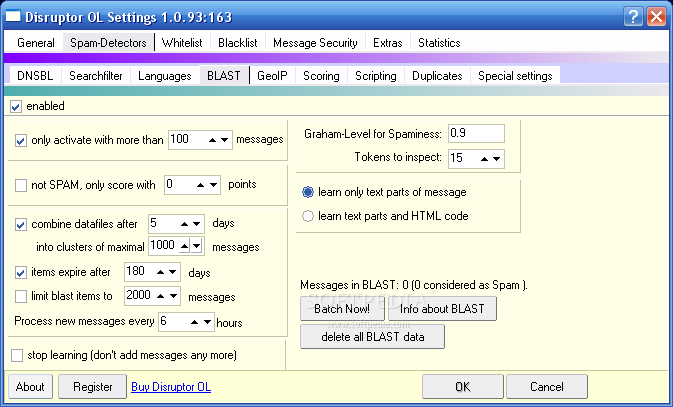Select 'learn text parts and HTML code'
The width and height of the screenshot is (673, 407).
tap(308, 216)
